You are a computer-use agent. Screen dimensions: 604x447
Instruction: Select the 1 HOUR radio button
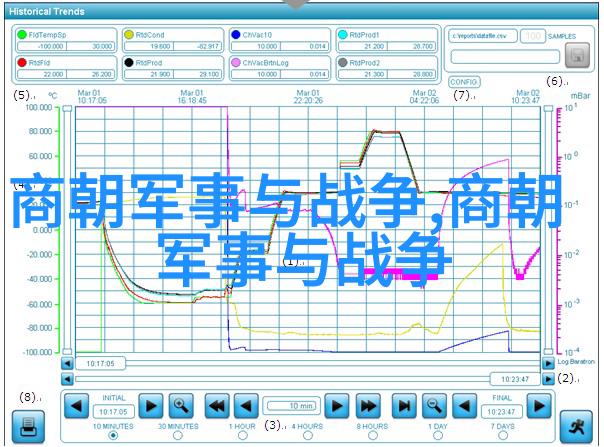243,435
